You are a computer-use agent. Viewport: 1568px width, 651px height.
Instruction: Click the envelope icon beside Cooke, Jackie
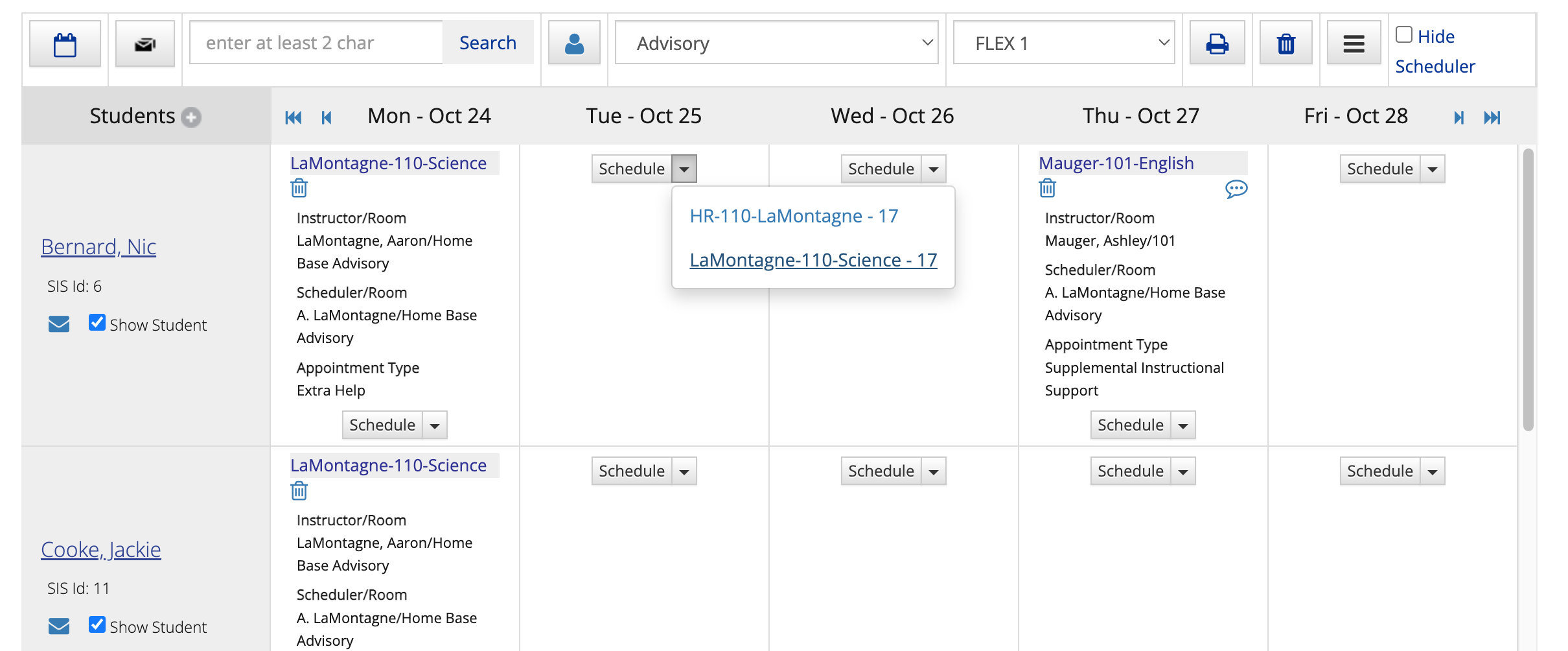[x=58, y=625]
